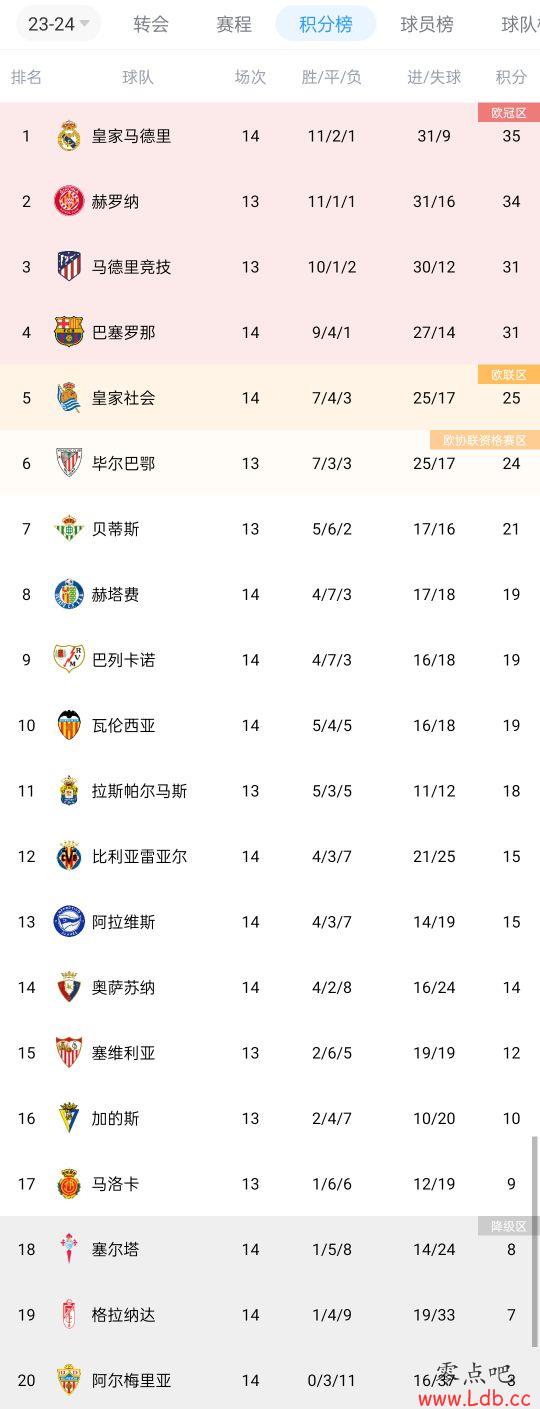Click the 比利亚雷亚尔 yellow badge
The image size is (540, 1409).
pos(69,856)
